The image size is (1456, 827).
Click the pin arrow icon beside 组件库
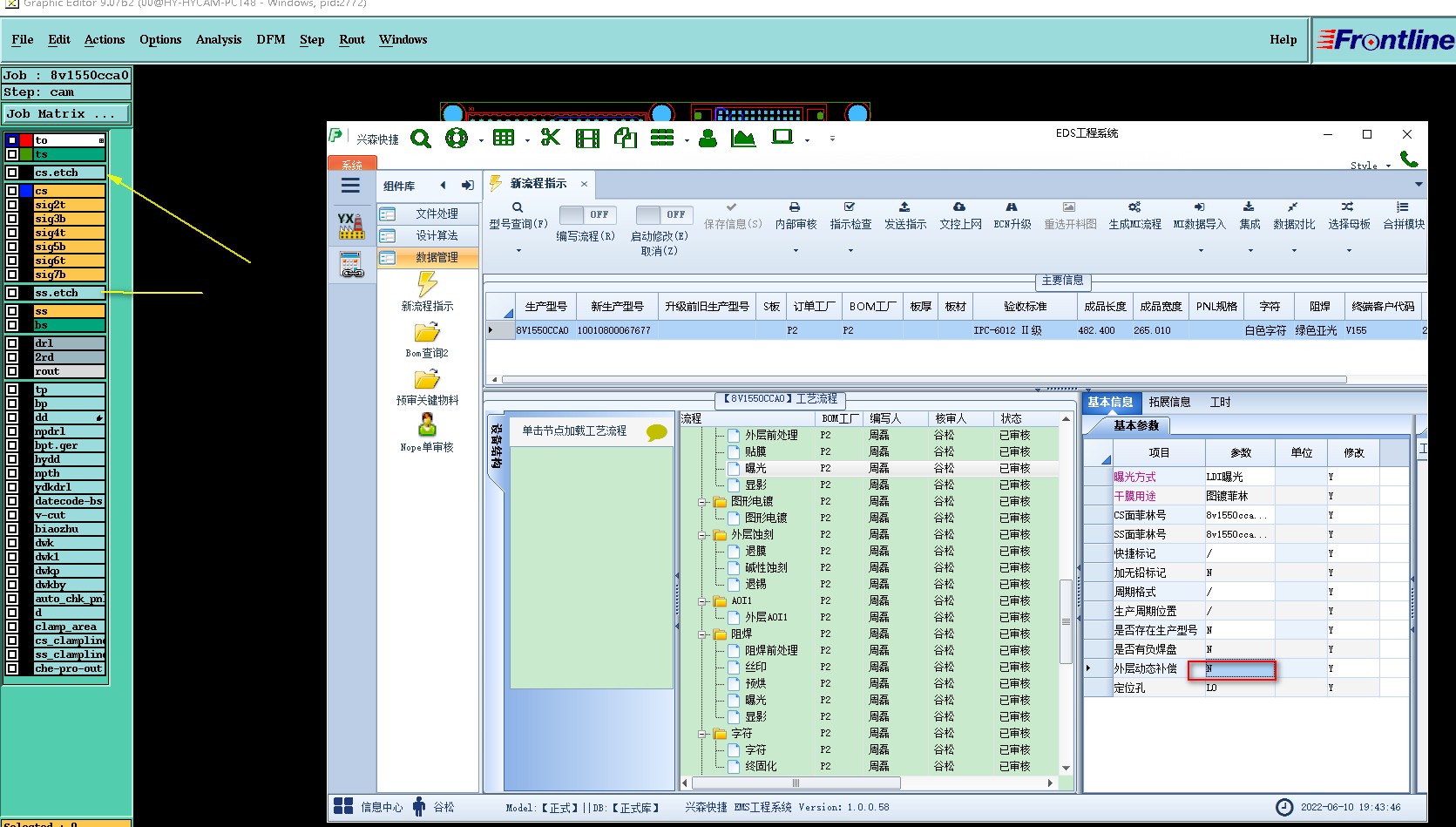tap(468, 186)
